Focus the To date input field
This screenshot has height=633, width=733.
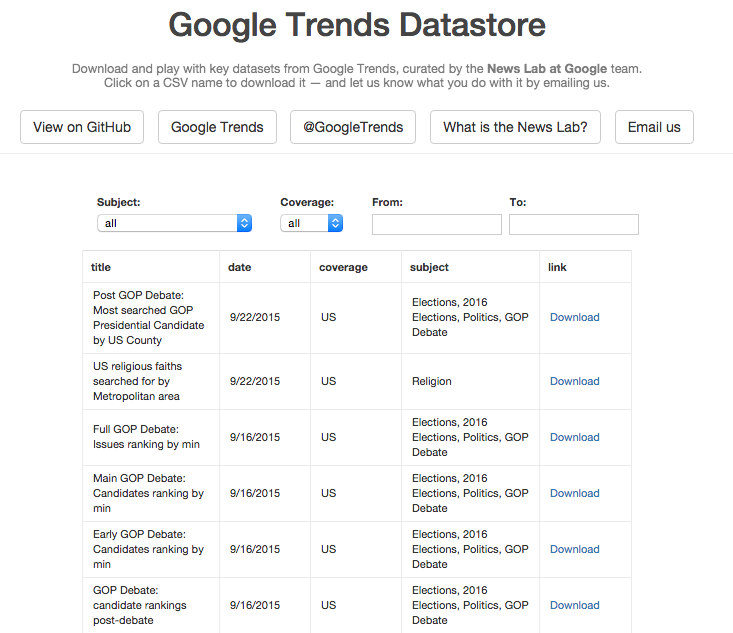point(574,224)
